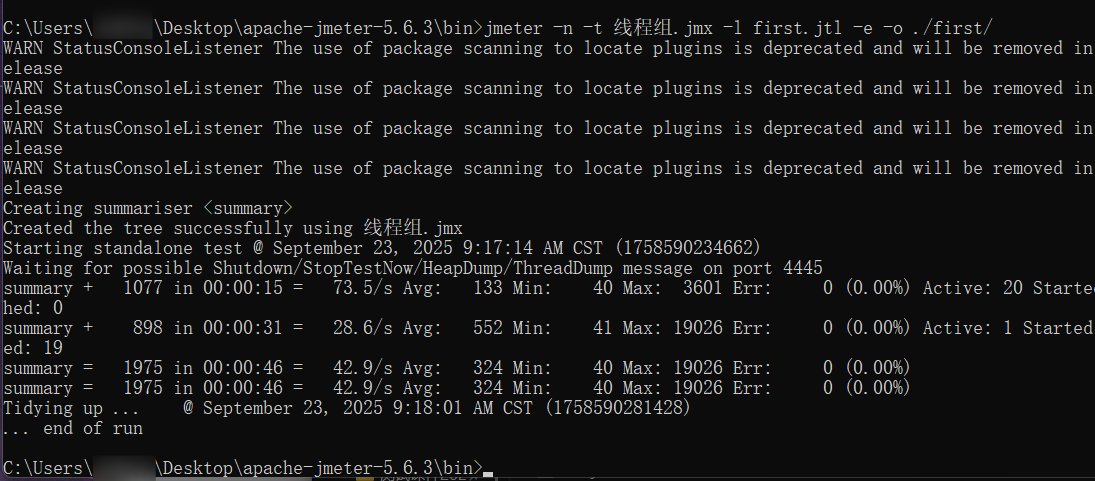The width and height of the screenshot is (1095, 481).
Task: Click 'Tidying up ...' line
Action: [x=347, y=408]
